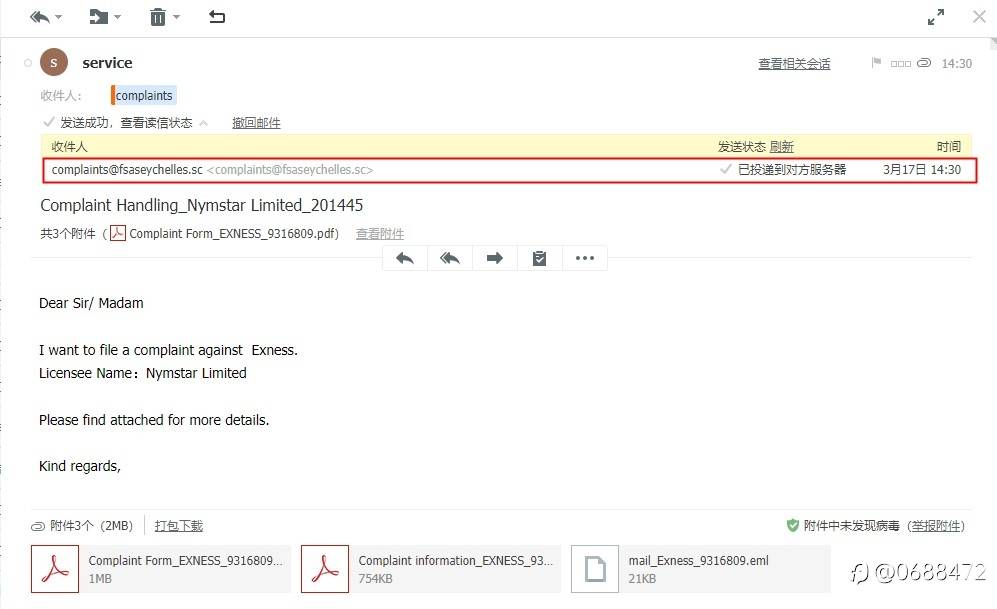
Task: Close the email reading pane
Action: click(x=979, y=17)
